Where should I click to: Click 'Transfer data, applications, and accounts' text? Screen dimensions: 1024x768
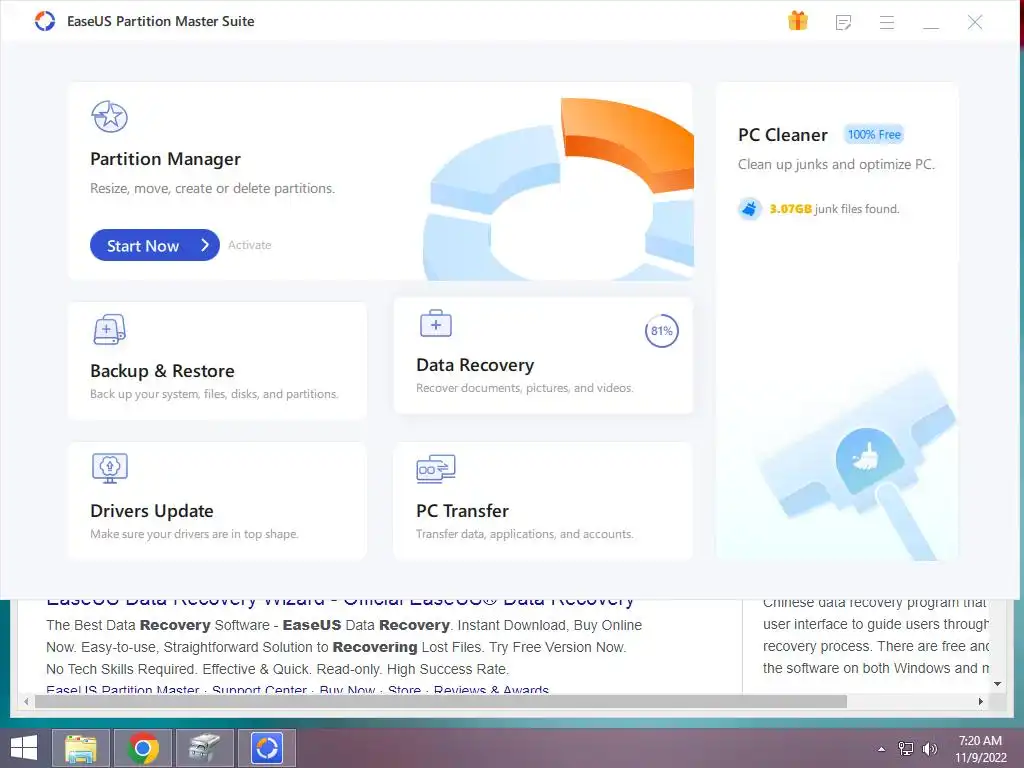(x=524, y=534)
